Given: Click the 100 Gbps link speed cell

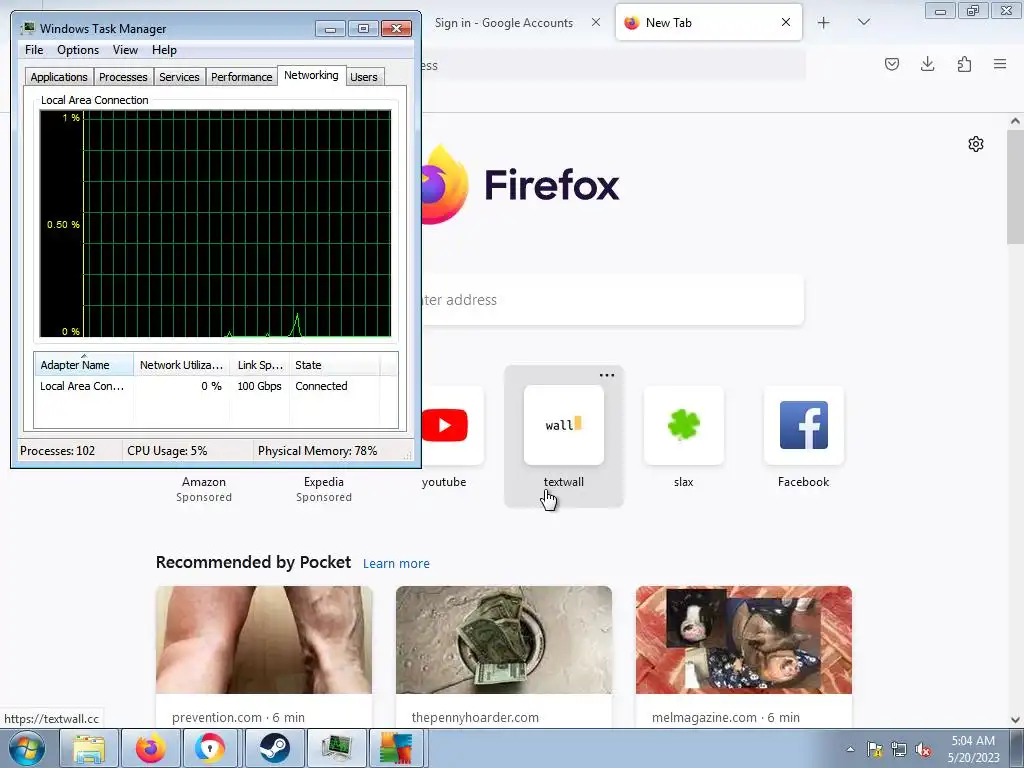Looking at the screenshot, I should click(x=259, y=386).
